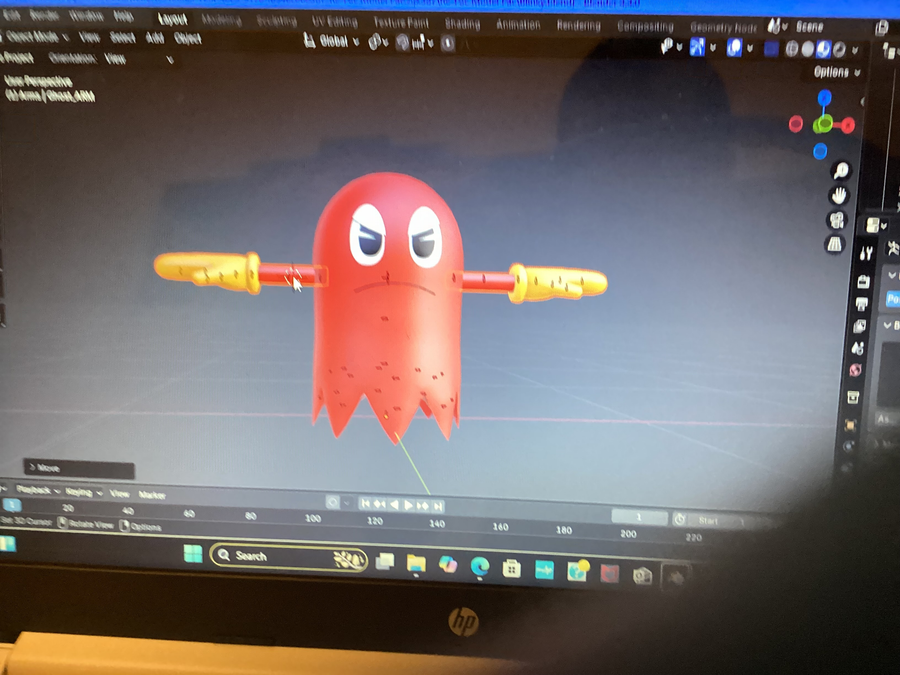Image resolution: width=900 pixels, height=675 pixels.
Task: Open the Texture Paint workspace
Action: click(x=401, y=22)
